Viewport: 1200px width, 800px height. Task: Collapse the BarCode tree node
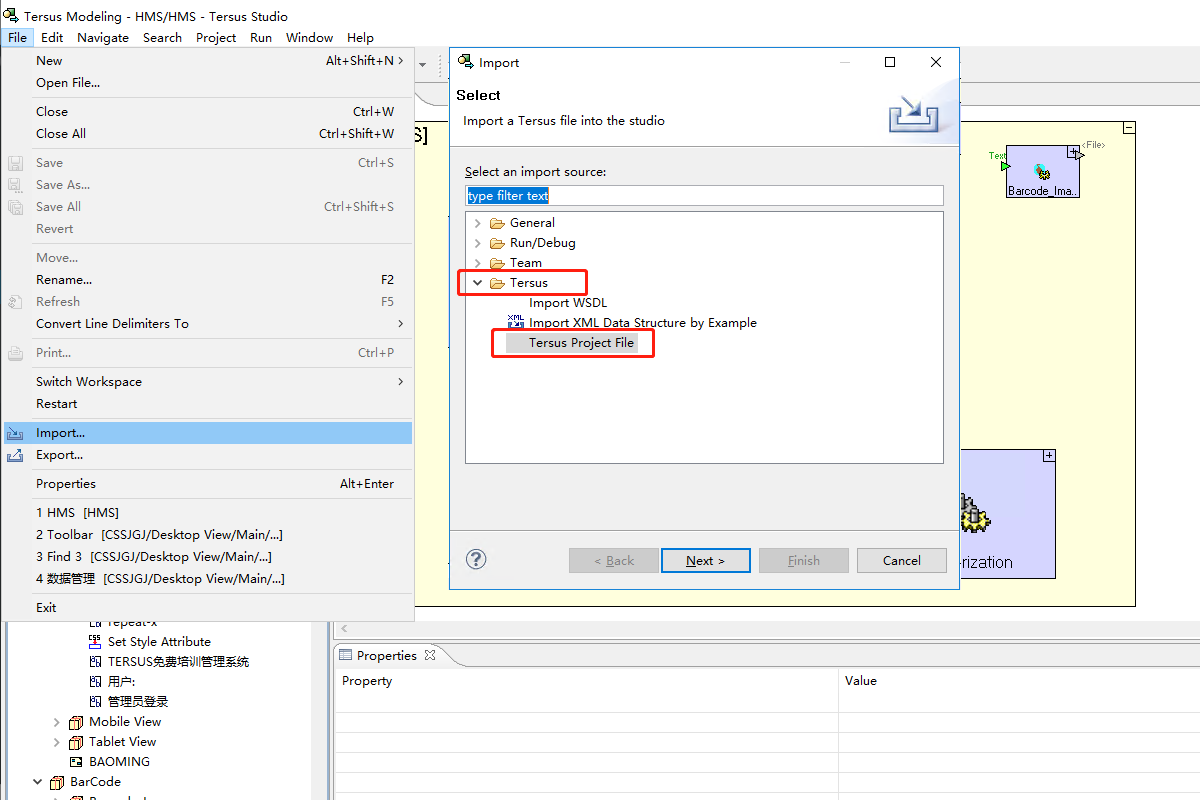coord(38,782)
